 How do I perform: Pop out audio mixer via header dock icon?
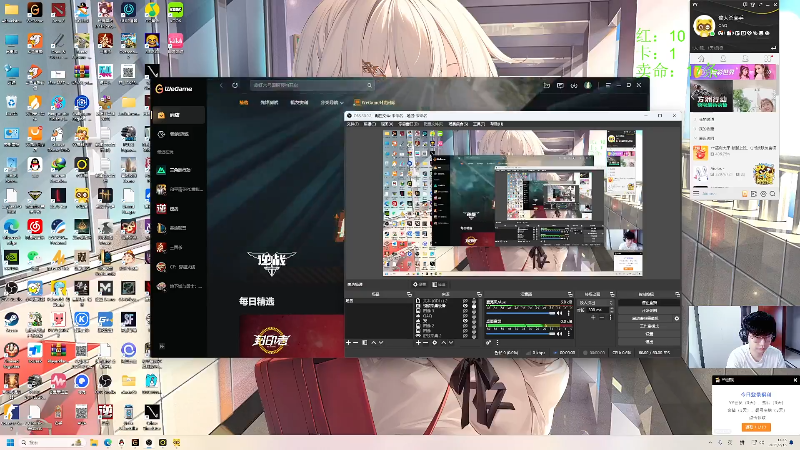click(570, 294)
